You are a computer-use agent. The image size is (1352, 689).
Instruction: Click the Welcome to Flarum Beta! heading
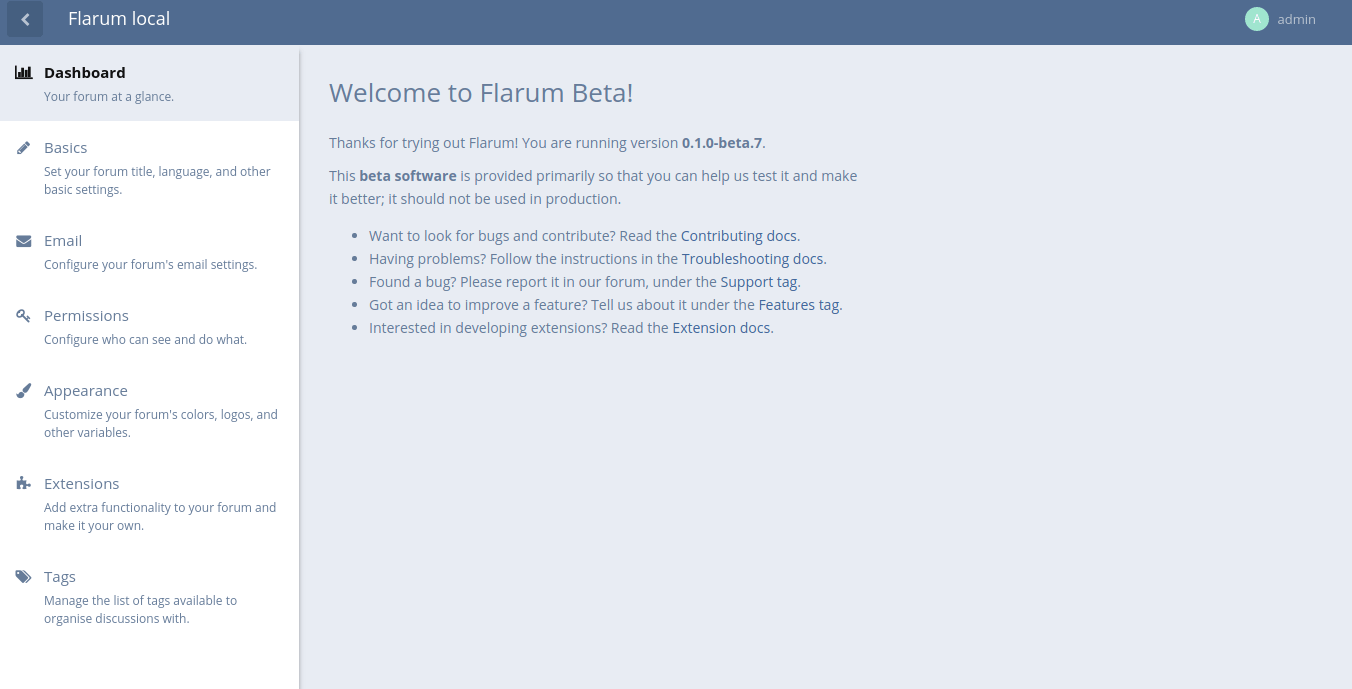point(481,93)
